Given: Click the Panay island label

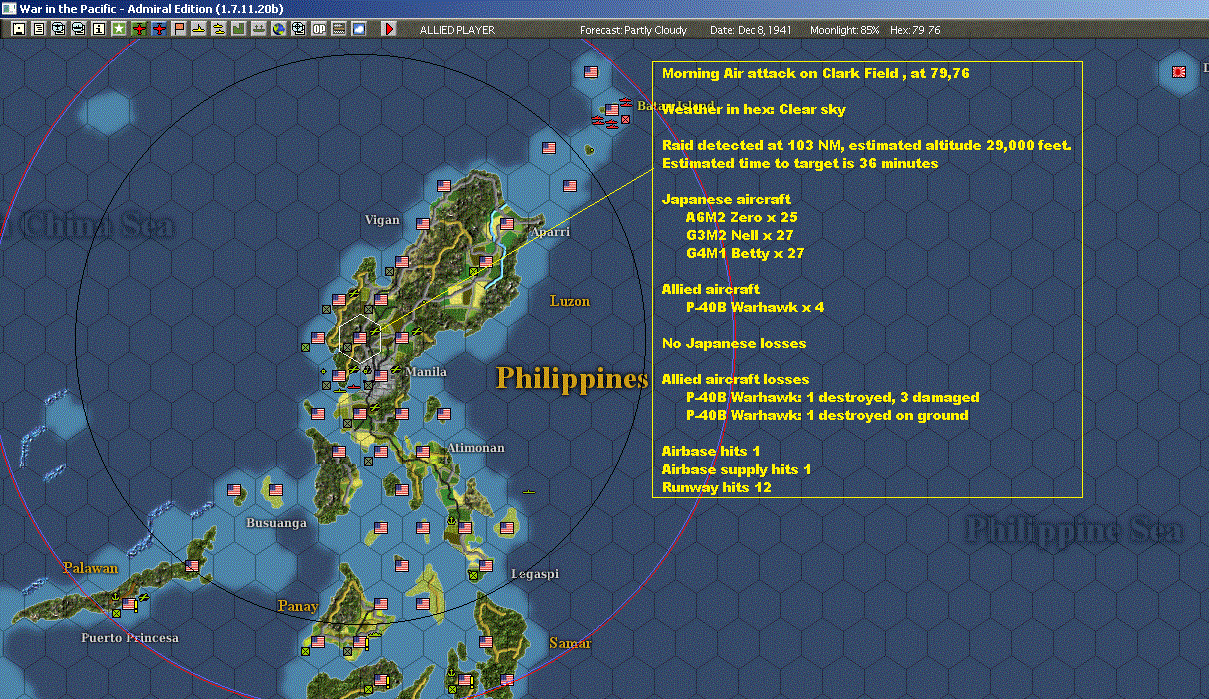Looking at the screenshot, I should click(x=298, y=606).
